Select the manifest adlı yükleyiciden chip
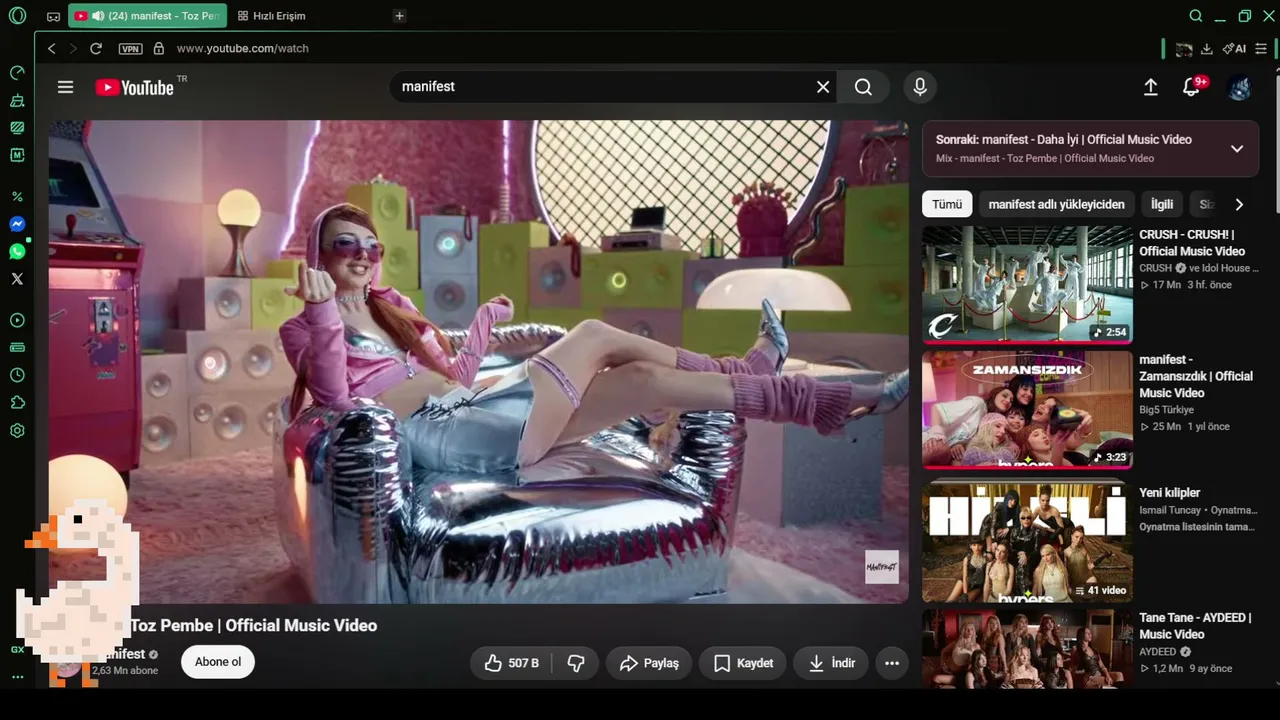Viewport: 1280px width, 720px height. [x=1057, y=204]
